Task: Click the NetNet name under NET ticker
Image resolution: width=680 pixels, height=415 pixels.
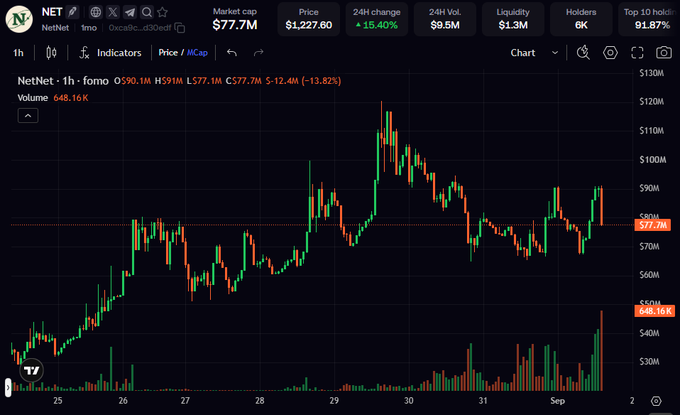Action: point(55,28)
